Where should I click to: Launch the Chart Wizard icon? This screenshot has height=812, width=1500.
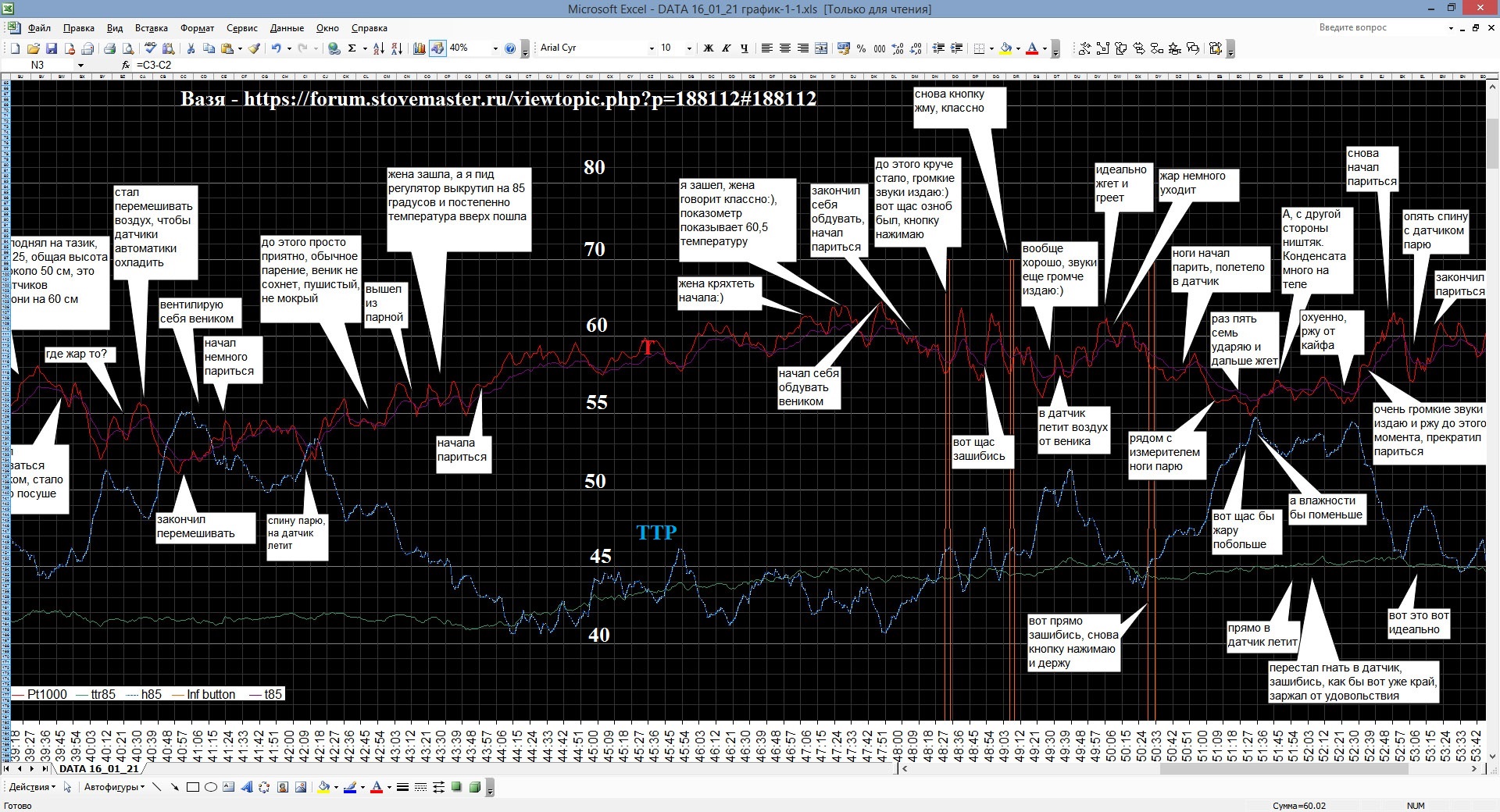(x=420, y=48)
